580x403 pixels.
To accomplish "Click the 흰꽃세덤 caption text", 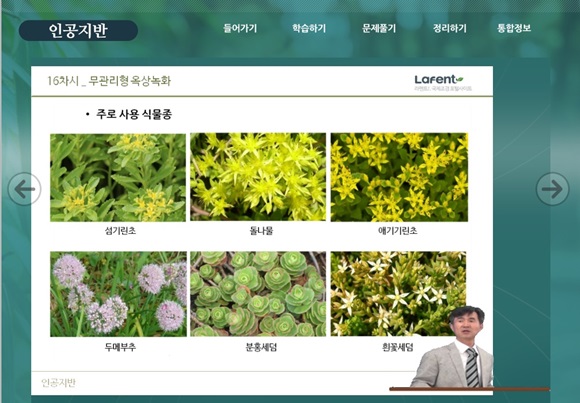I will [398, 347].
